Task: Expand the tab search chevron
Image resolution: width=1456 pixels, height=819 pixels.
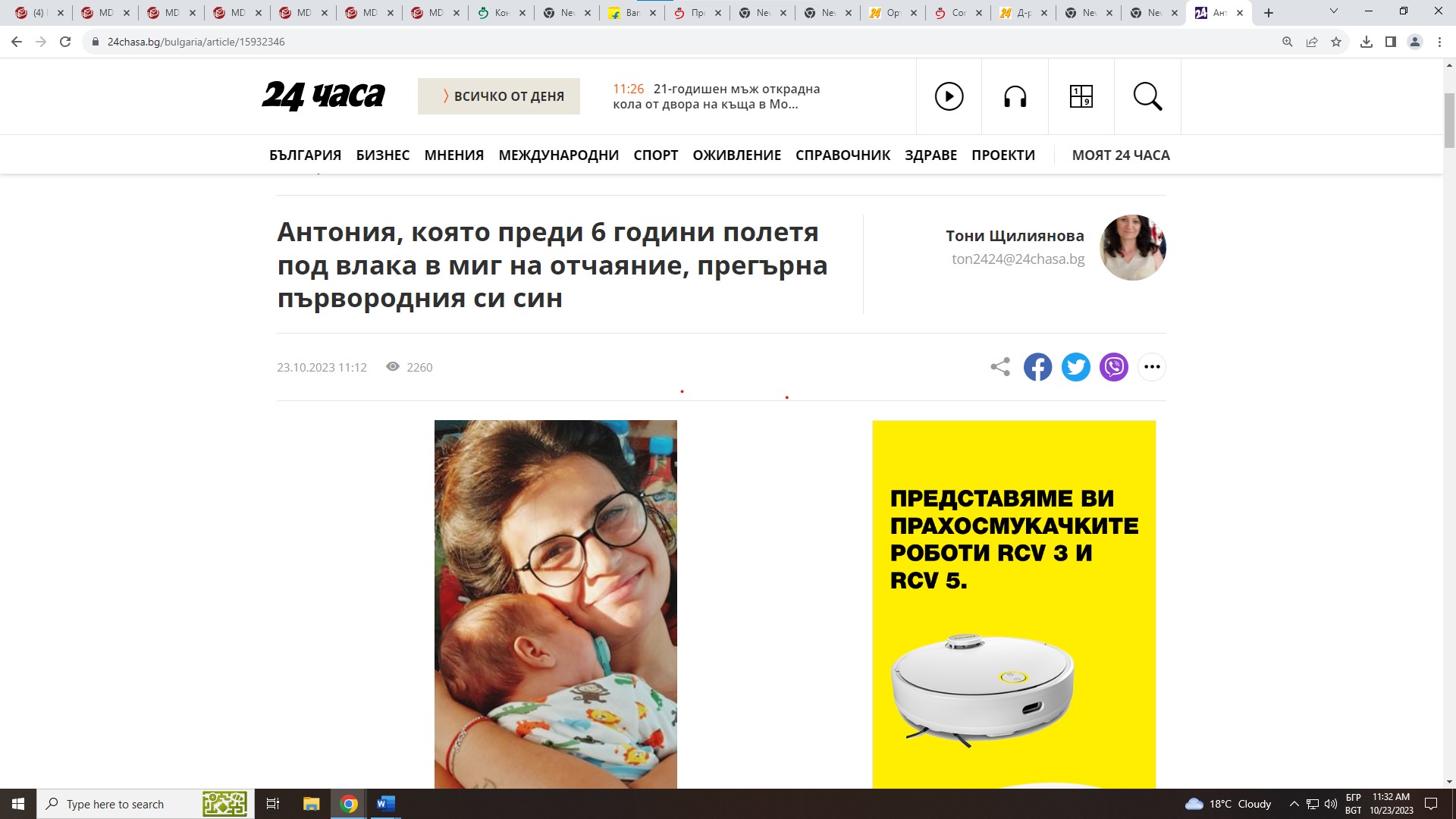Action: pyautogui.click(x=1334, y=11)
